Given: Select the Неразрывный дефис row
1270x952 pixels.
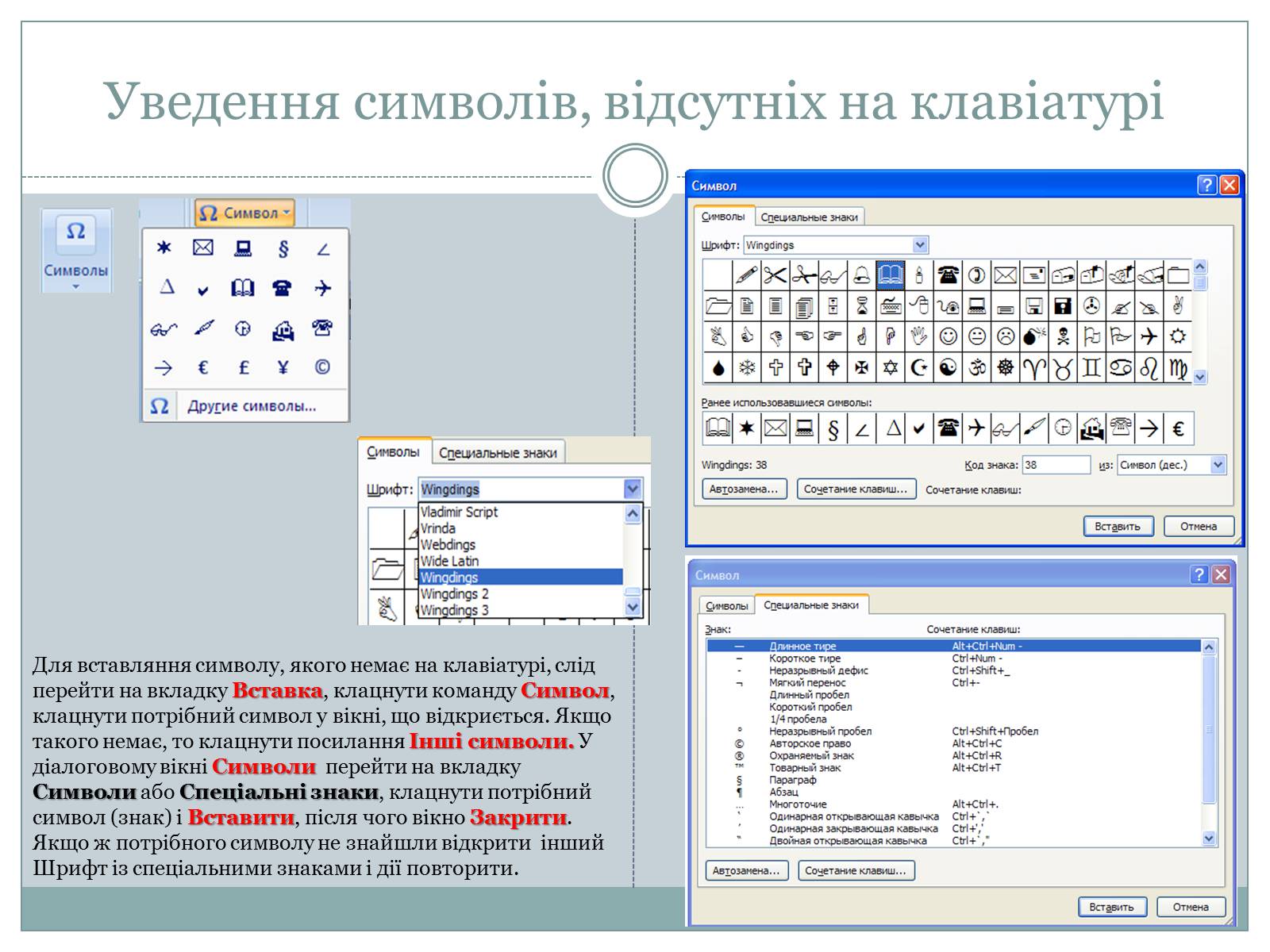Looking at the screenshot, I should point(953,670).
